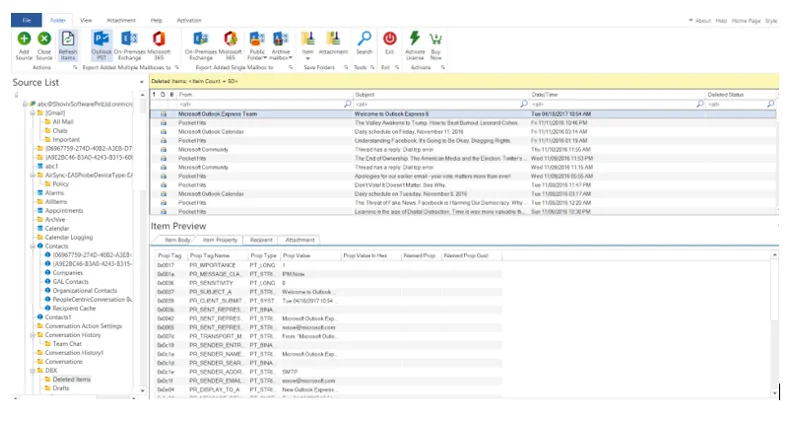Switch to the View ribbon tab
The width and height of the screenshot is (792, 438).
tap(86, 20)
